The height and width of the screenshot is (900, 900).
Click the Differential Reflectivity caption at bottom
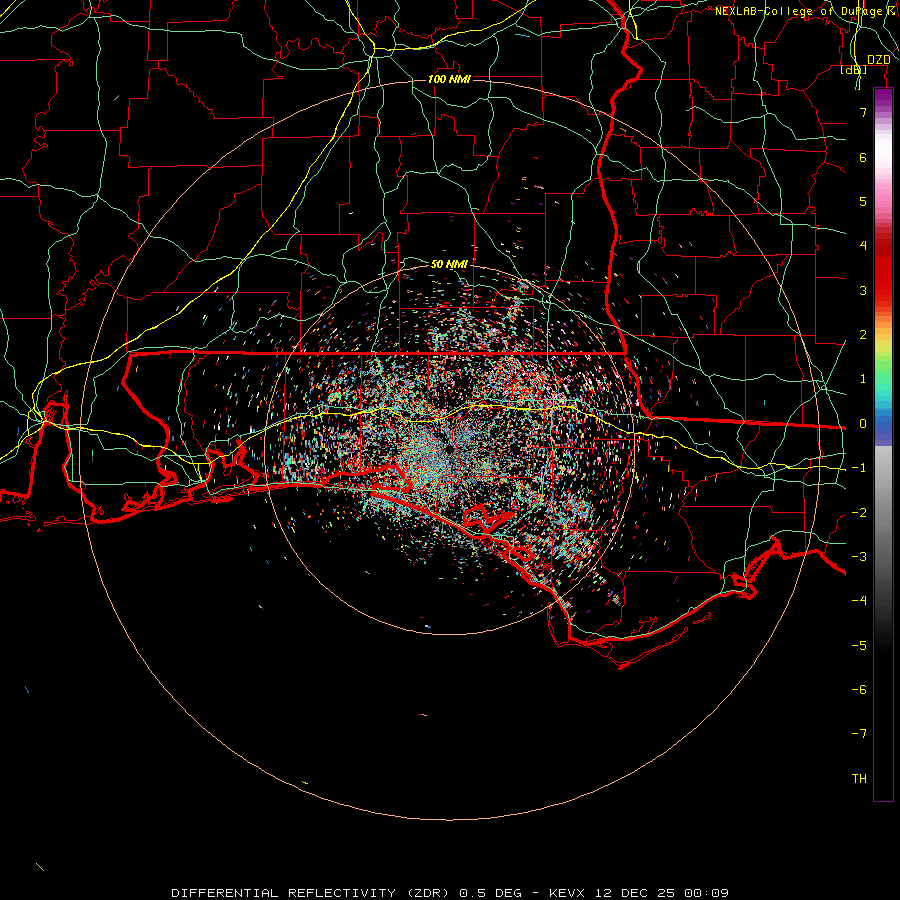pyautogui.click(x=450, y=893)
